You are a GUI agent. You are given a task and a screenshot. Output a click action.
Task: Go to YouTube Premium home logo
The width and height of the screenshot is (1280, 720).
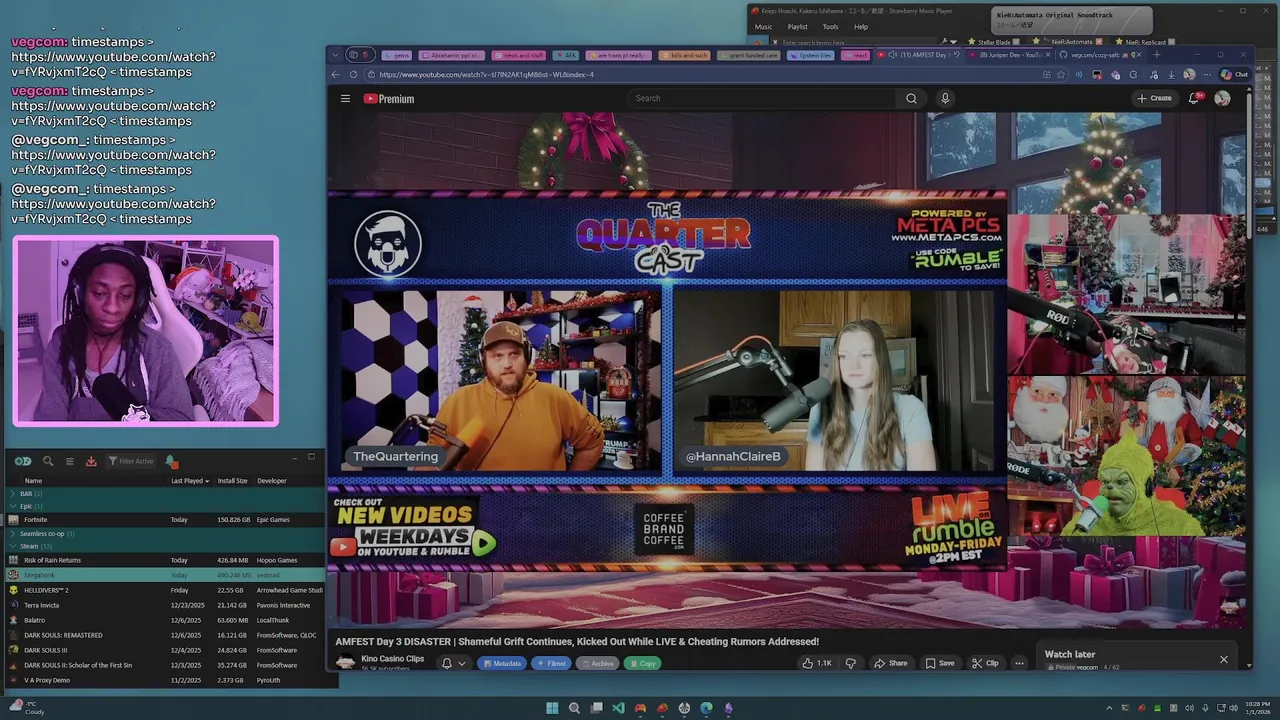[389, 99]
